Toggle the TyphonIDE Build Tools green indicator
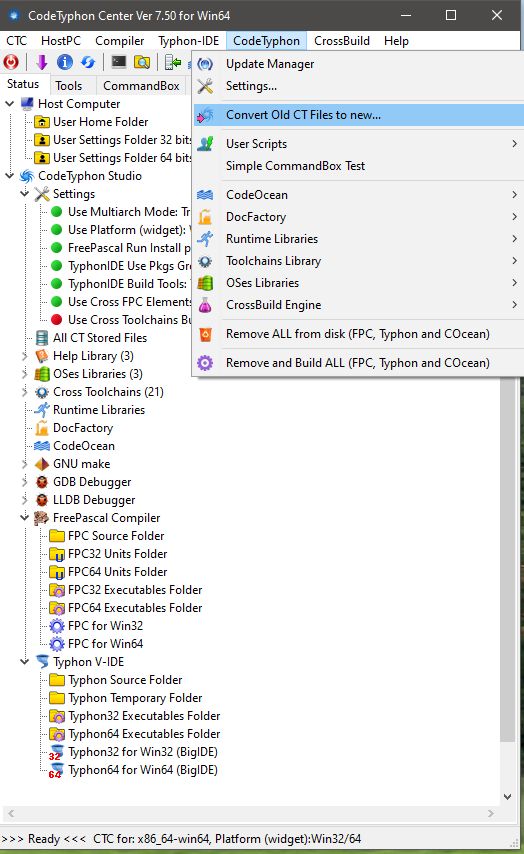 tap(57, 284)
